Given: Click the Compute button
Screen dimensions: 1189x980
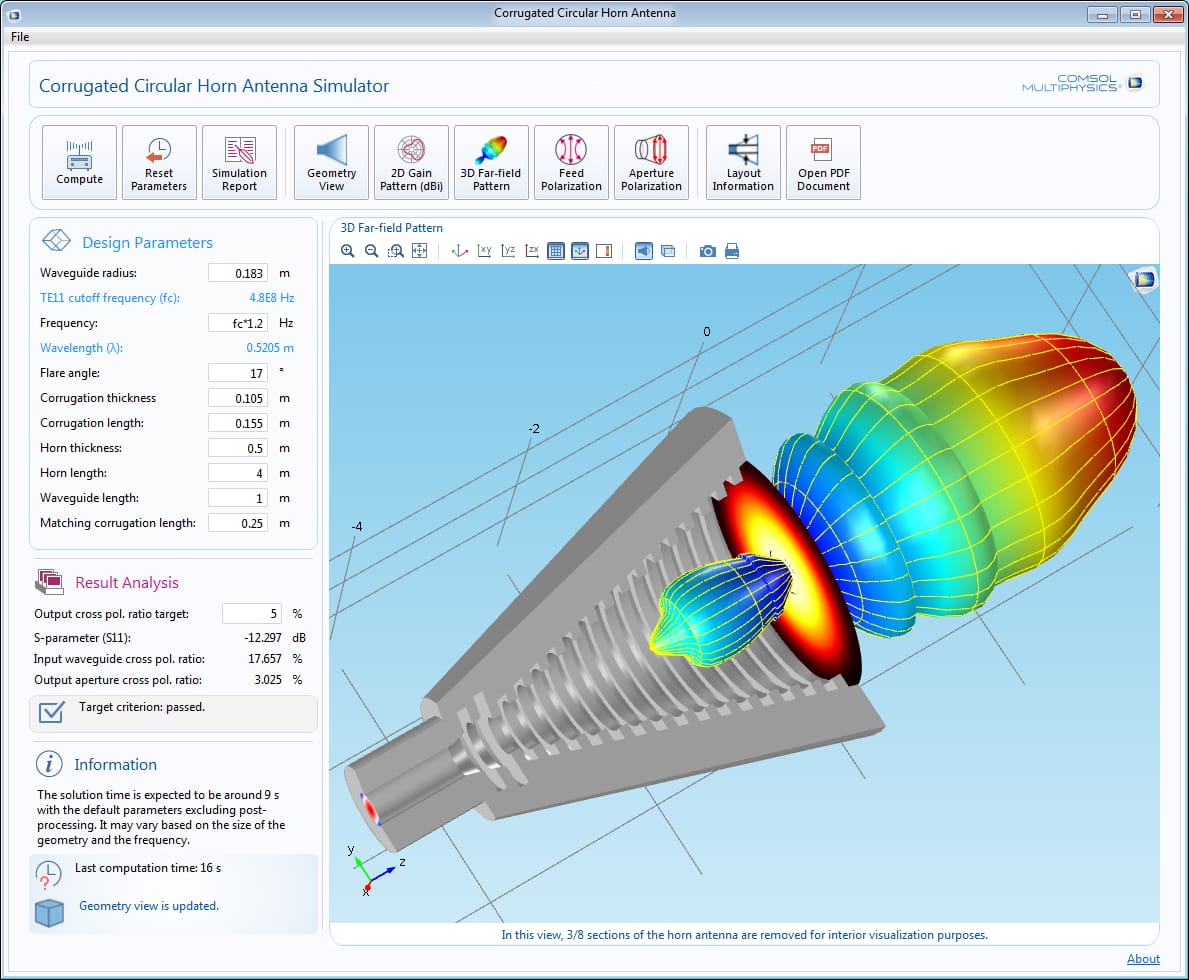Looking at the screenshot, I should [x=79, y=162].
